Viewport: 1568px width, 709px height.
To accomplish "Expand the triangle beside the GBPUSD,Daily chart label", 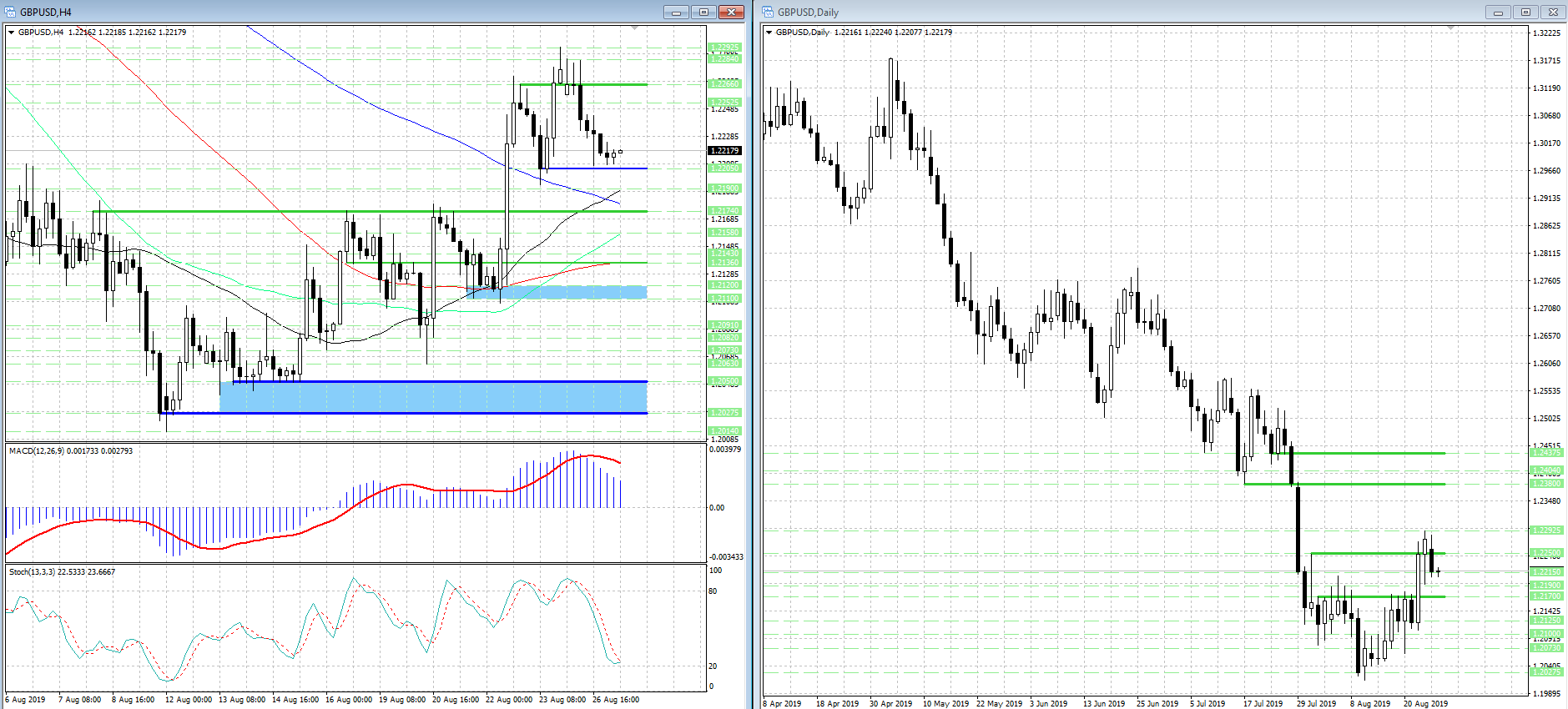I will (769, 33).
